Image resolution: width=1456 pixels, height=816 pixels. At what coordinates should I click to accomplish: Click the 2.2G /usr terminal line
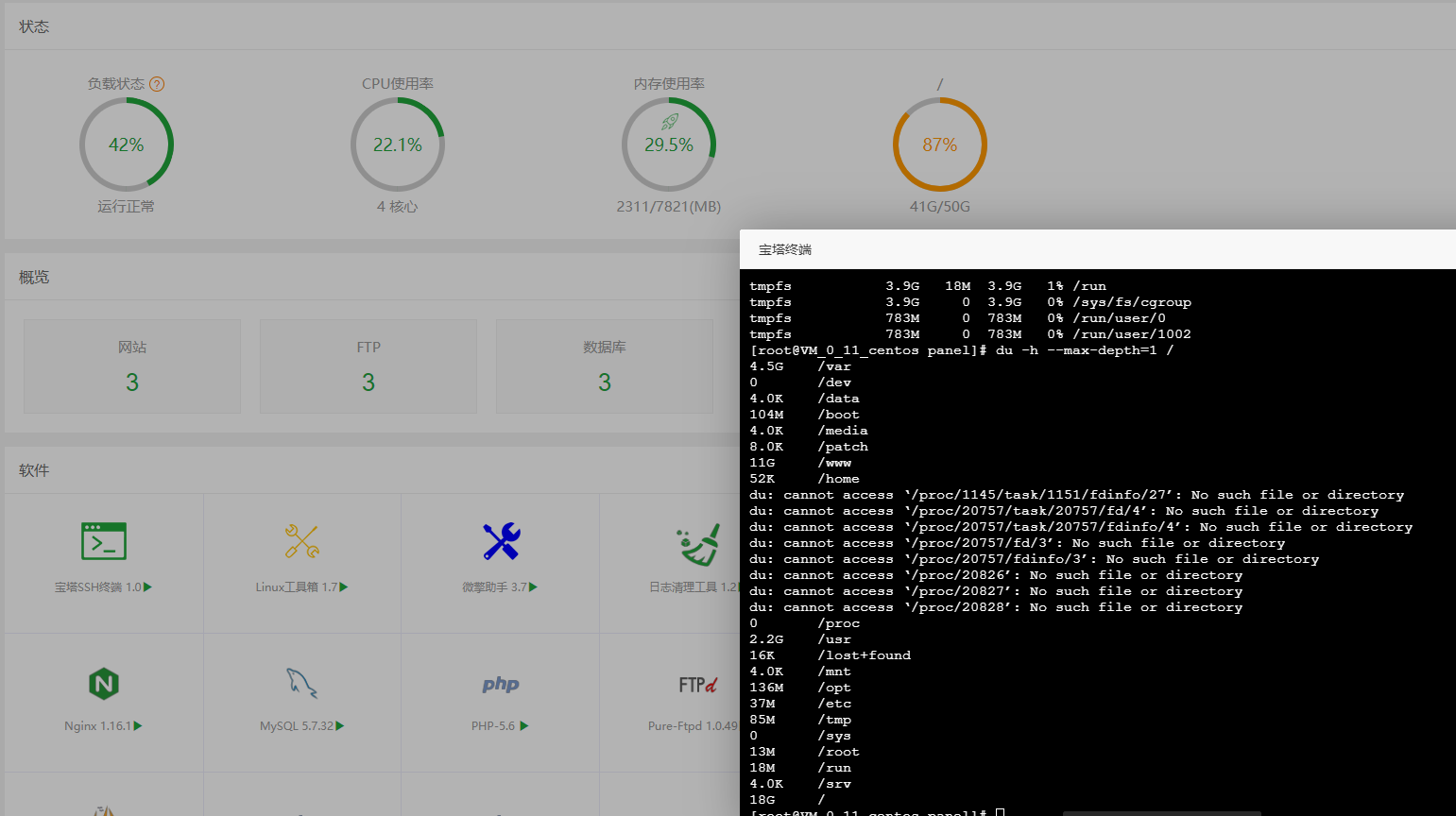click(x=800, y=639)
